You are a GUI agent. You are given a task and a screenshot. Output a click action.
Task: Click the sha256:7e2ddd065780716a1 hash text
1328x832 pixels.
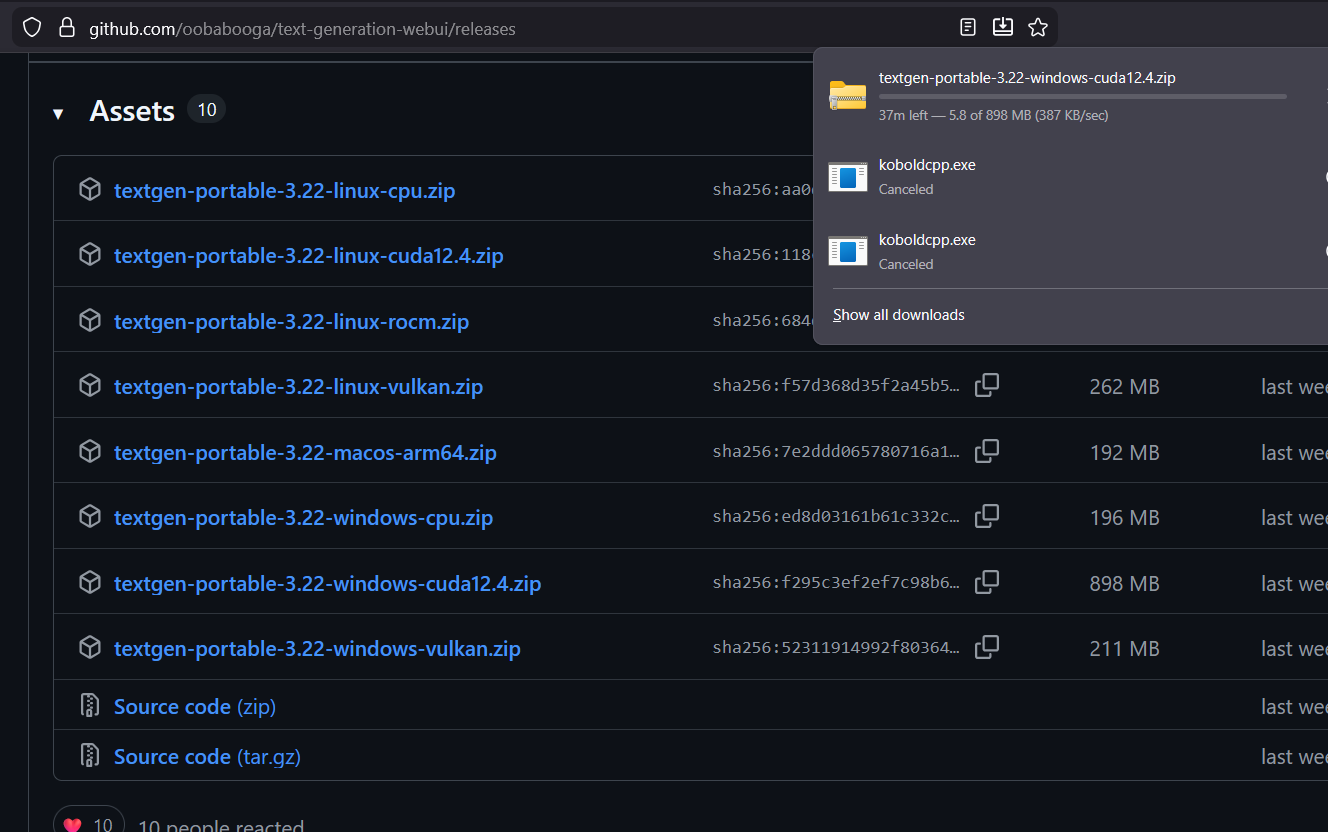pyautogui.click(x=836, y=453)
